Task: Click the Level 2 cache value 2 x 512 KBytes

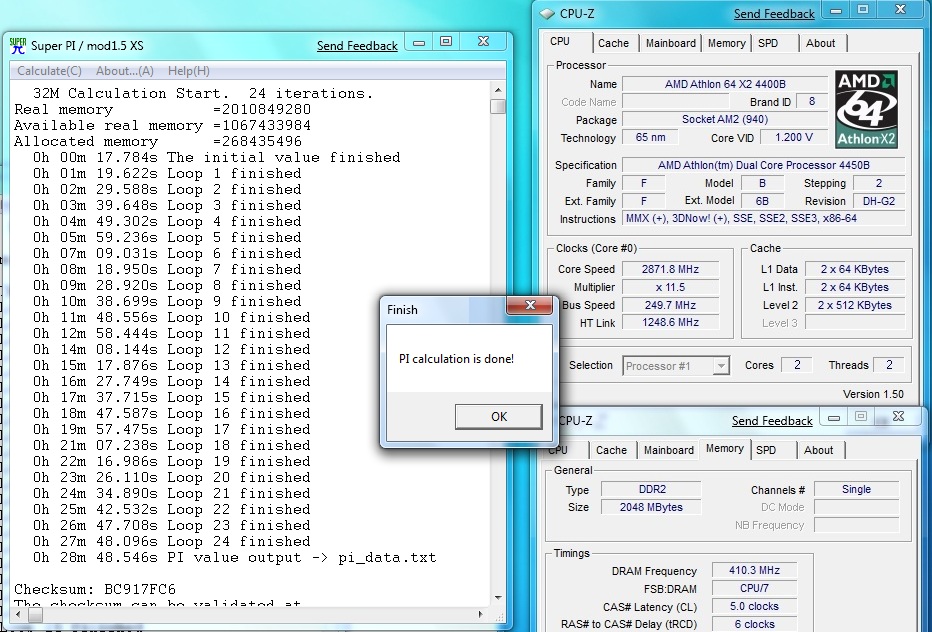Action: tap(854, 305)
